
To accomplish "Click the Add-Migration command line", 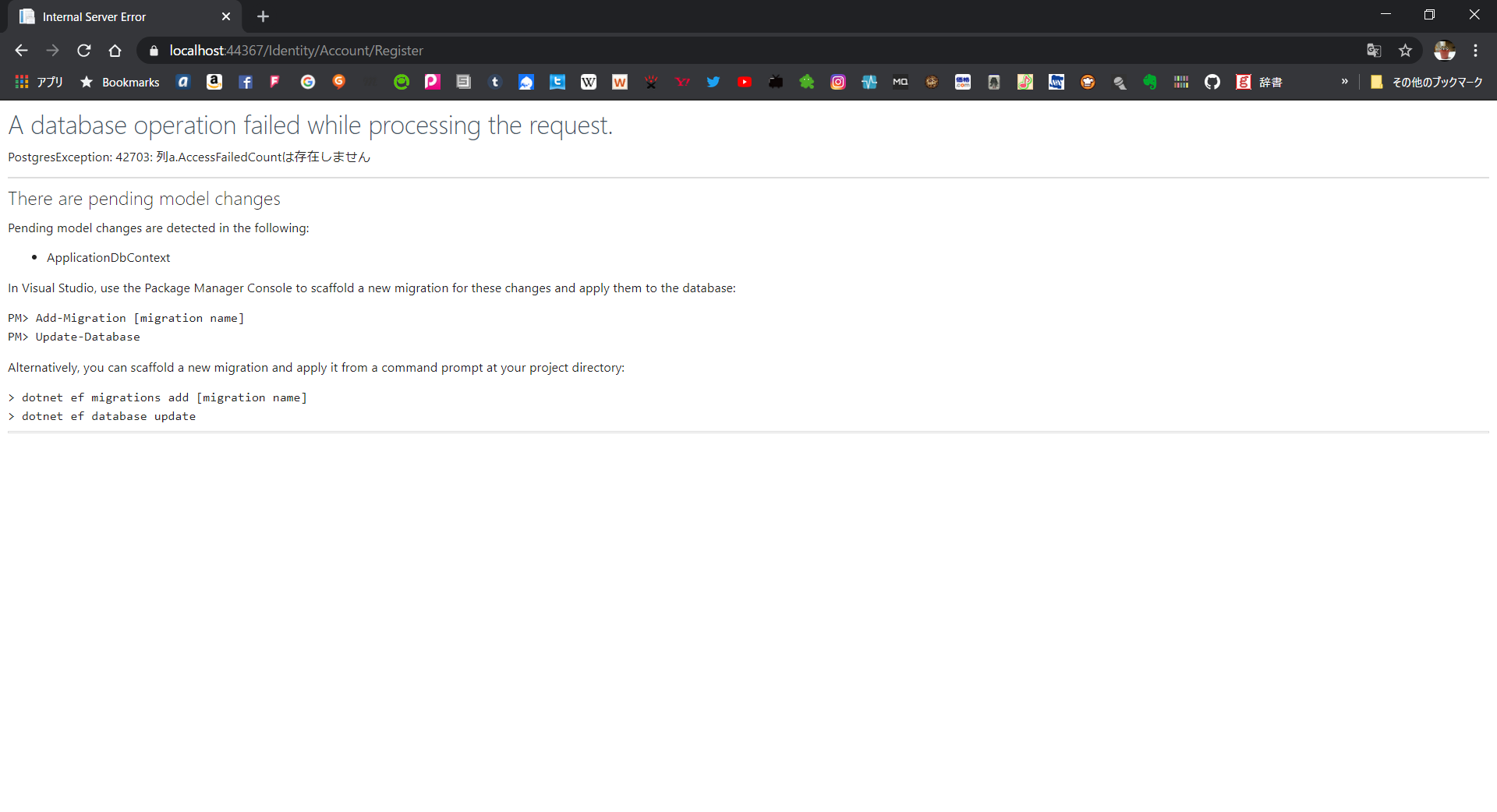I will tap(126, 318).
